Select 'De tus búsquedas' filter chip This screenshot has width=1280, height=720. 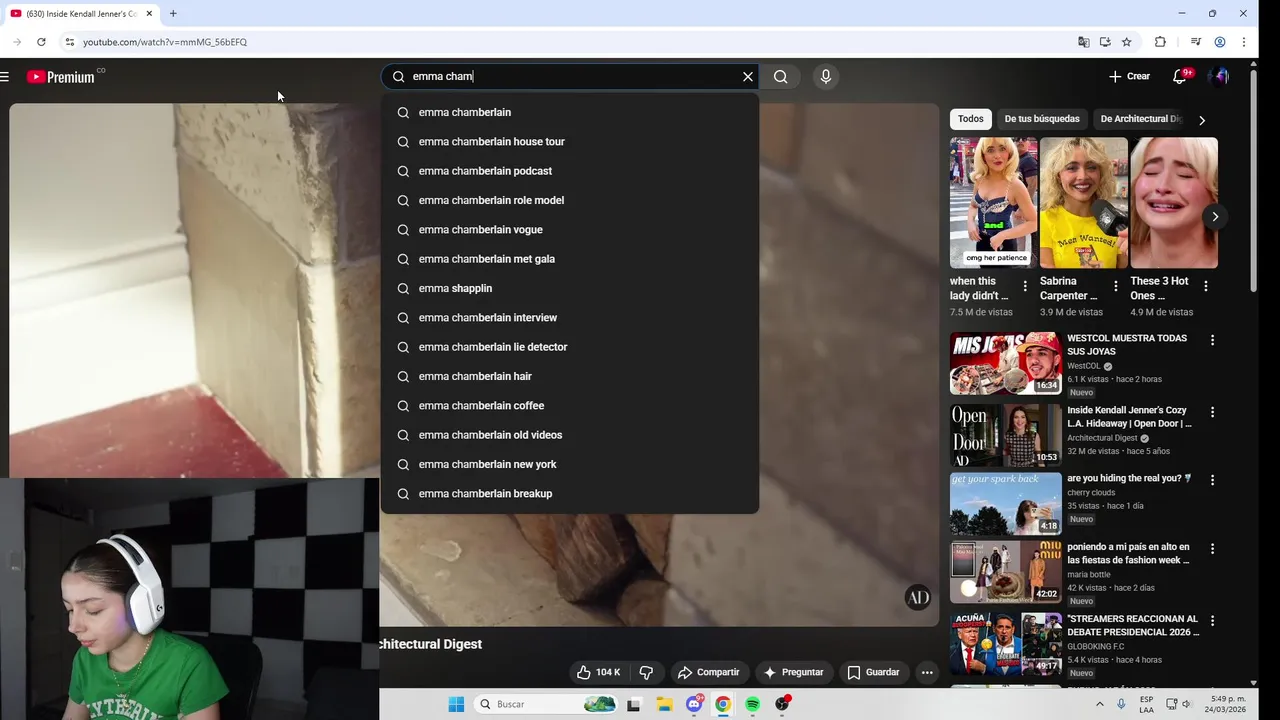click(1042, 119)
